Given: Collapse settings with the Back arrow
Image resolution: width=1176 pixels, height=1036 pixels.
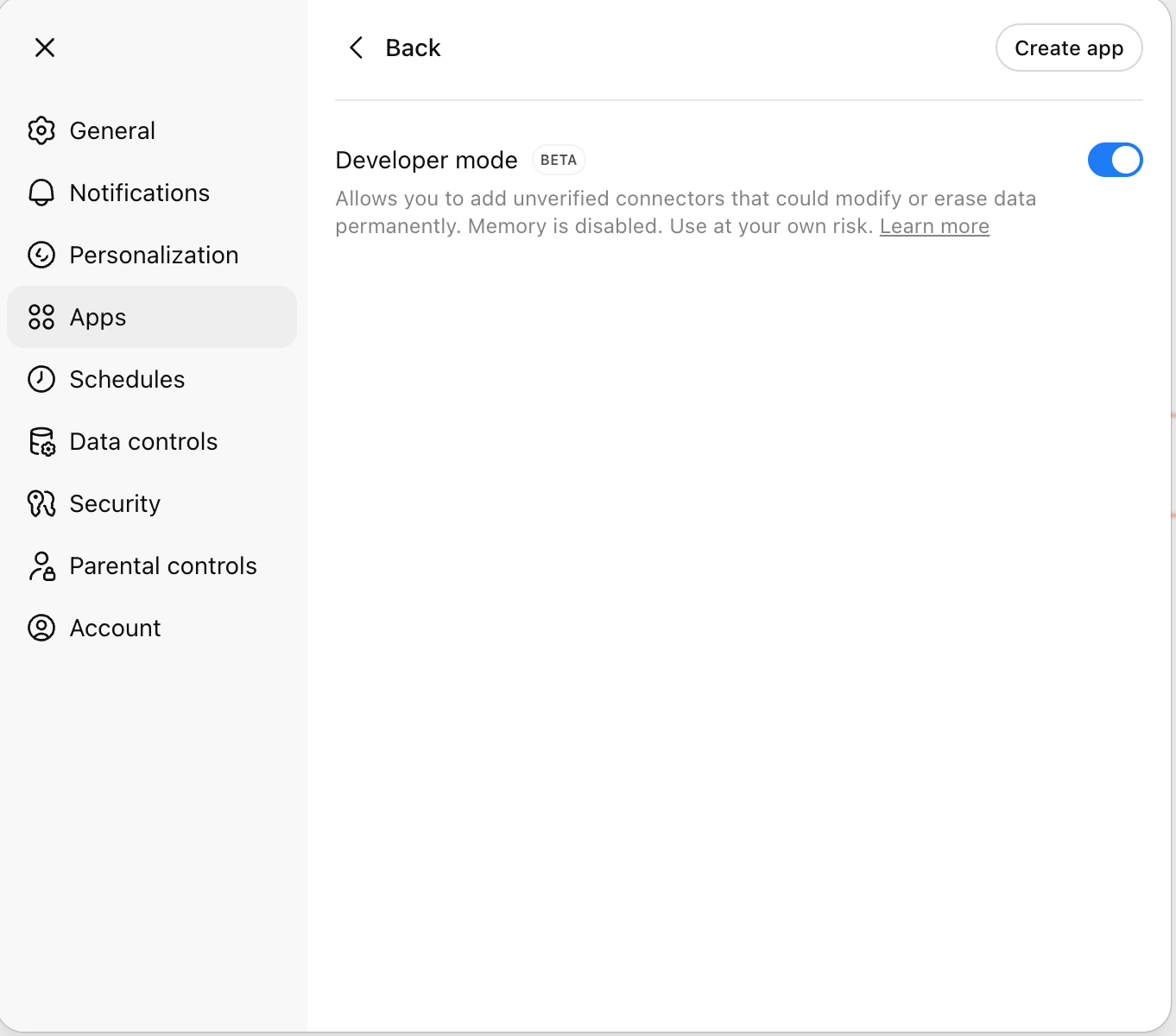Looking at the screenshot, I should pos(357,47).
